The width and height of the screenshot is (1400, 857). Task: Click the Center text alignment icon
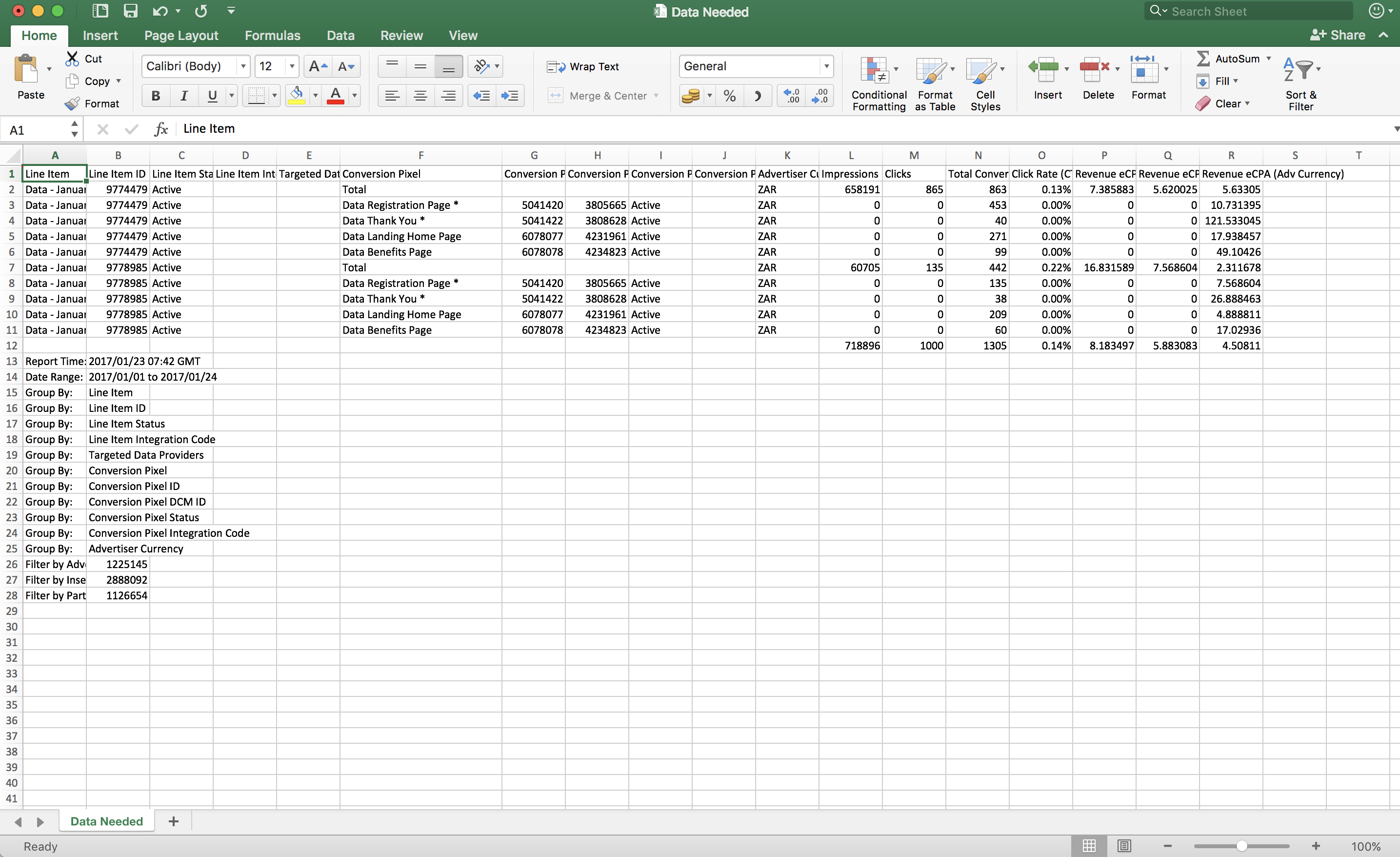click(x=420, y=96)
